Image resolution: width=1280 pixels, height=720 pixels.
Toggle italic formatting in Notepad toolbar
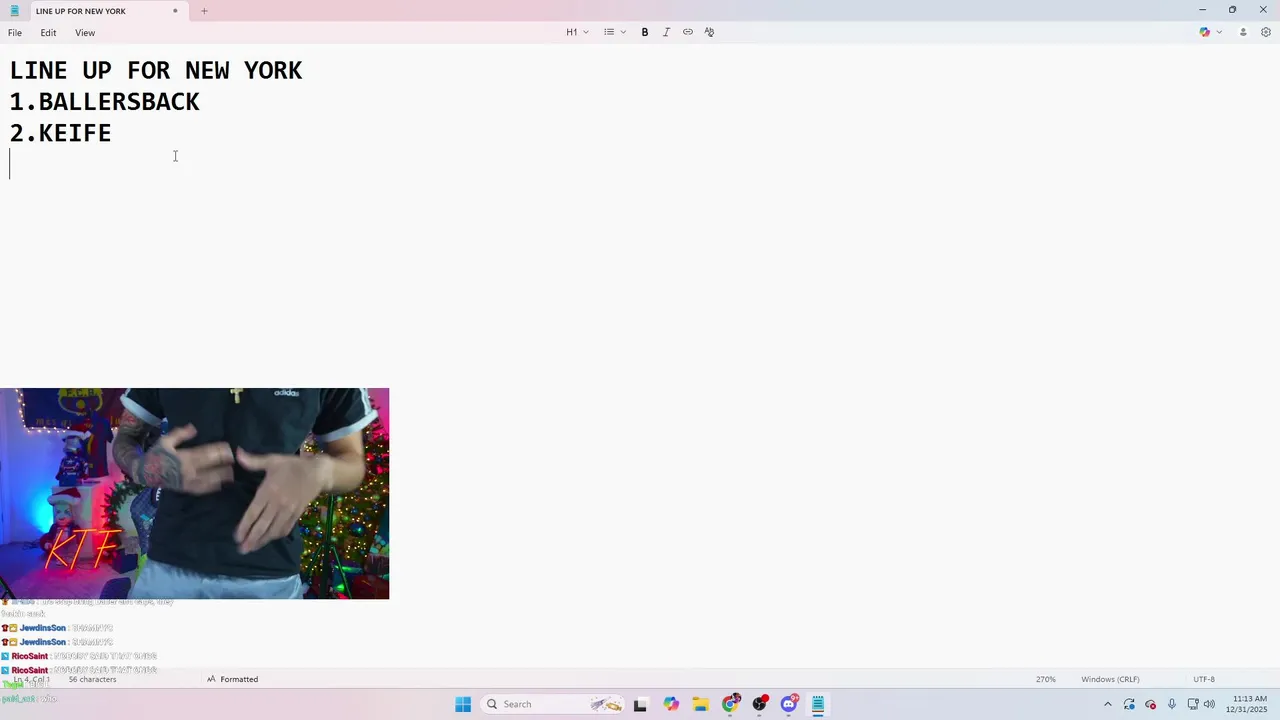pos(666,32)
